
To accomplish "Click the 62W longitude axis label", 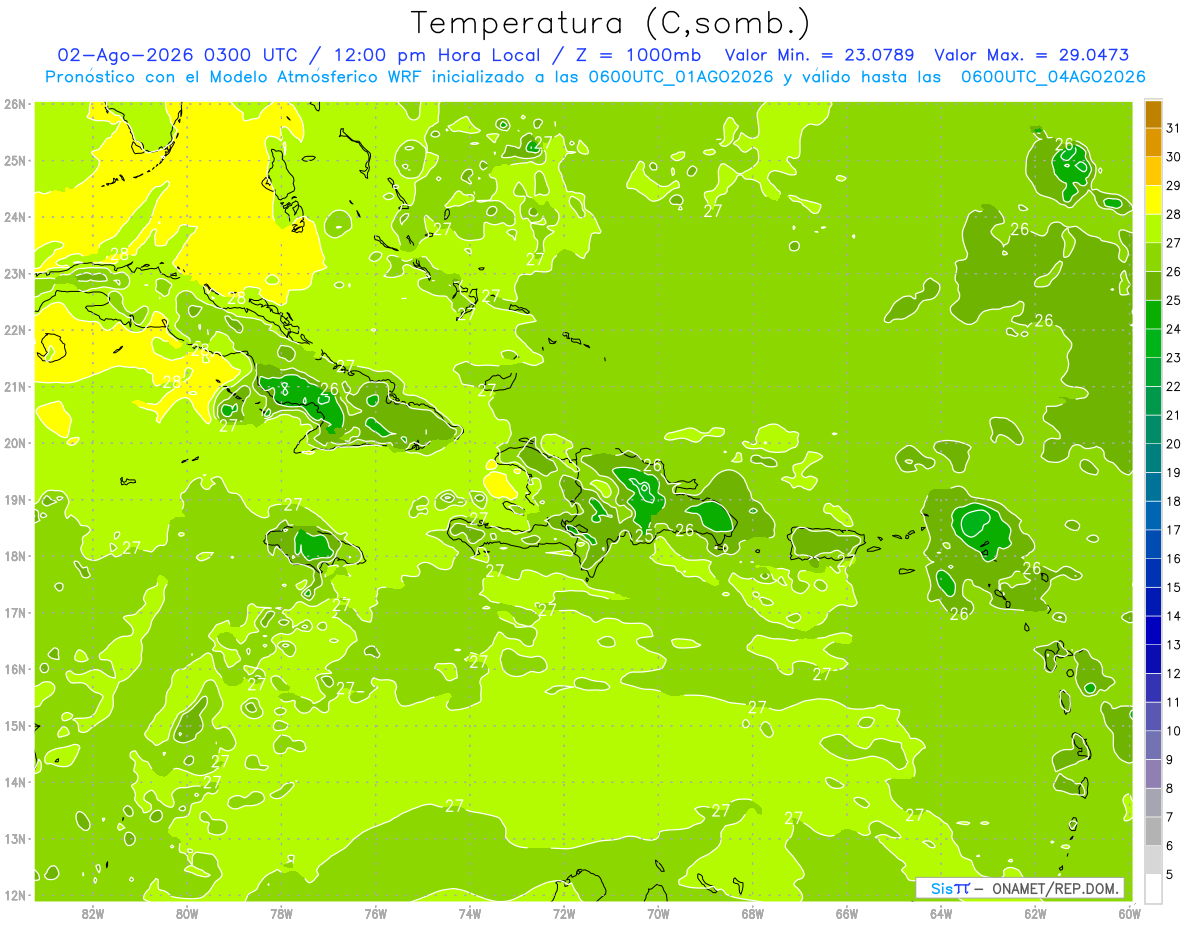I will coord(1035,914).
